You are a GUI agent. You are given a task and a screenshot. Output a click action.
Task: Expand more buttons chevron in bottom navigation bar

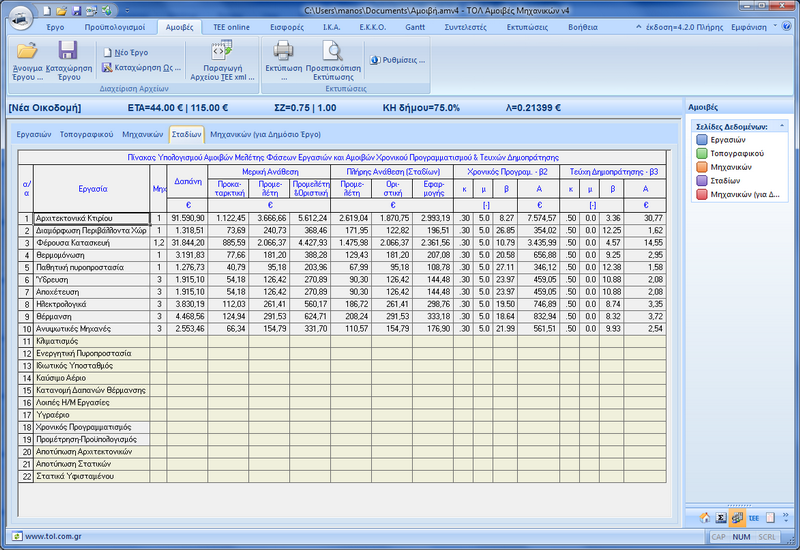(786, 517)
